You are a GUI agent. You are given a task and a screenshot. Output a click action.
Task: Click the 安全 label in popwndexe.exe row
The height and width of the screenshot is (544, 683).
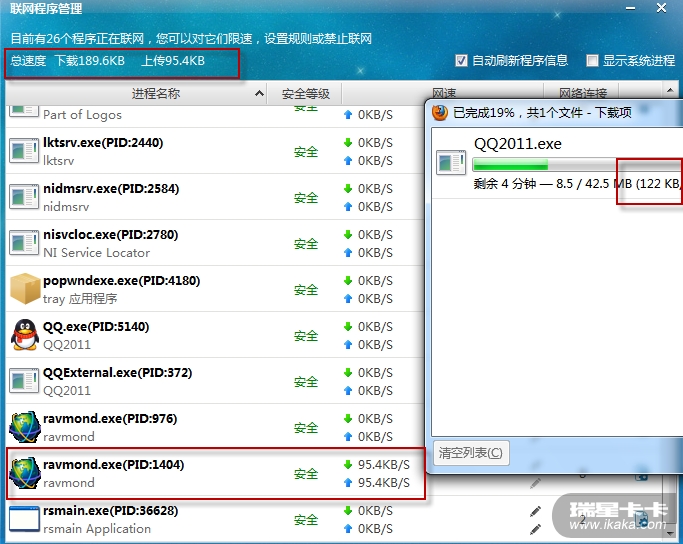306,290
